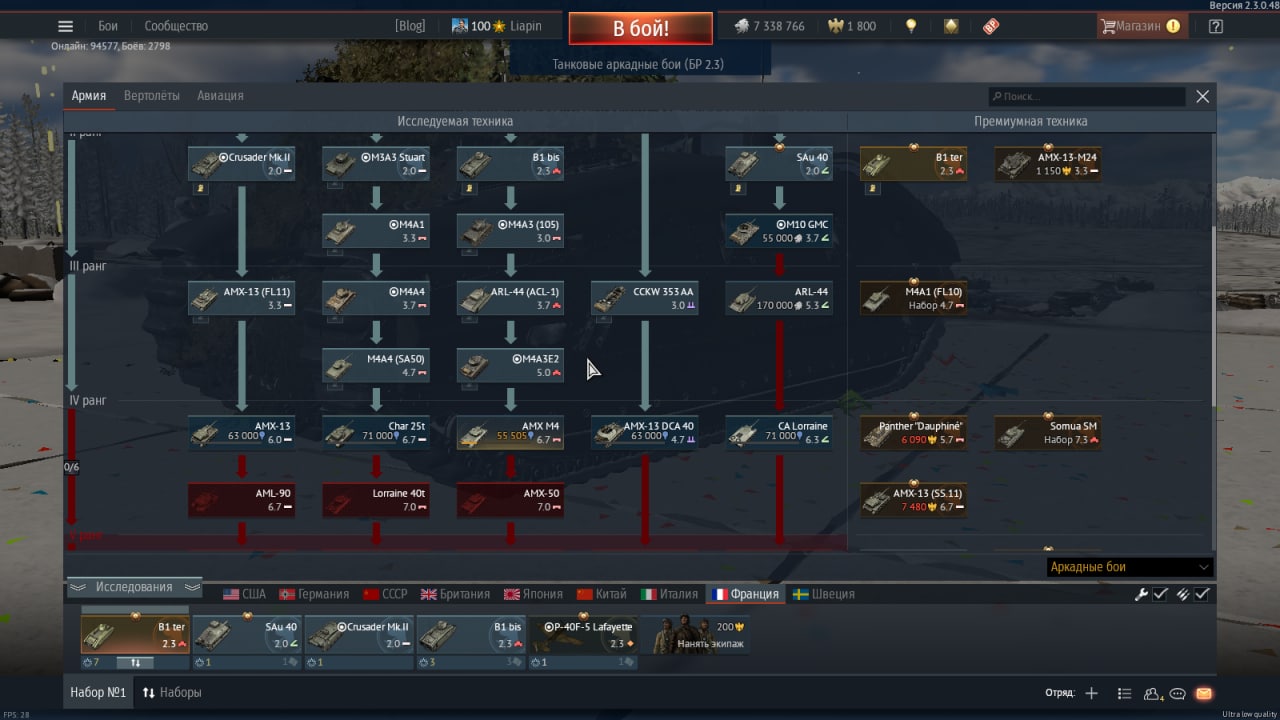The width and height of the screenshot is (1280, 720).
Task: Select CCKW 353 AA vehicle card
Action: pyautogui.click(x=644, y=298)
